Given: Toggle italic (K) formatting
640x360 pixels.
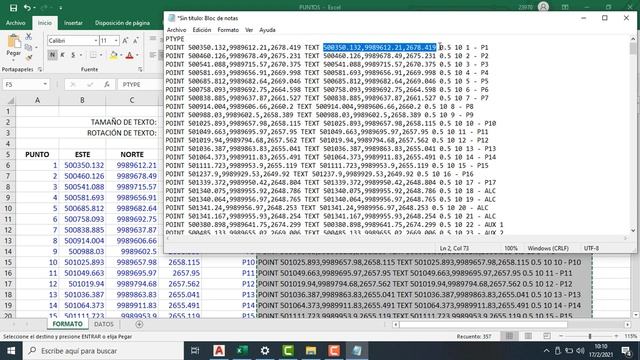Looking at the screenshot, I should coord(62,55).
